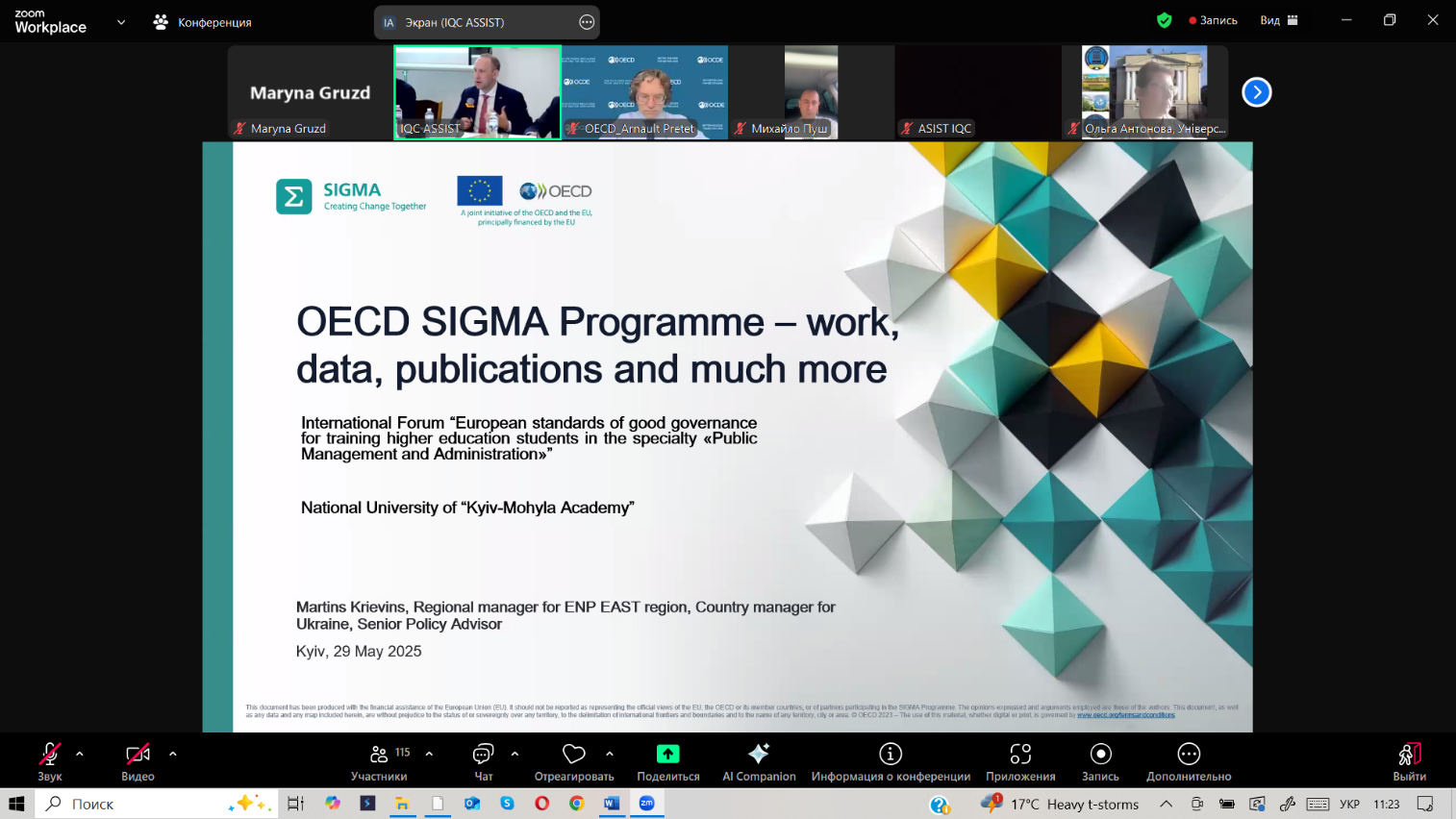The height and width of the screenshot is (819, 1456).
Task: Click the SIGMA logo on the slide
Action: [351, 196]
